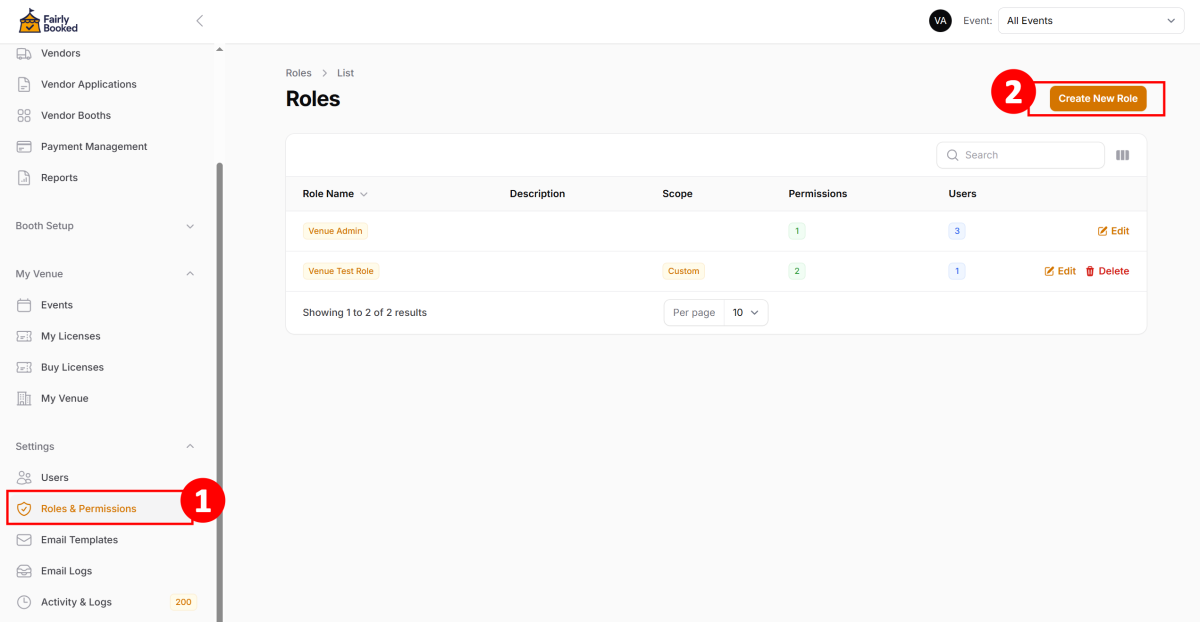
Task: Edit the Venue Admin role
Action: (x=1113, y=231)
